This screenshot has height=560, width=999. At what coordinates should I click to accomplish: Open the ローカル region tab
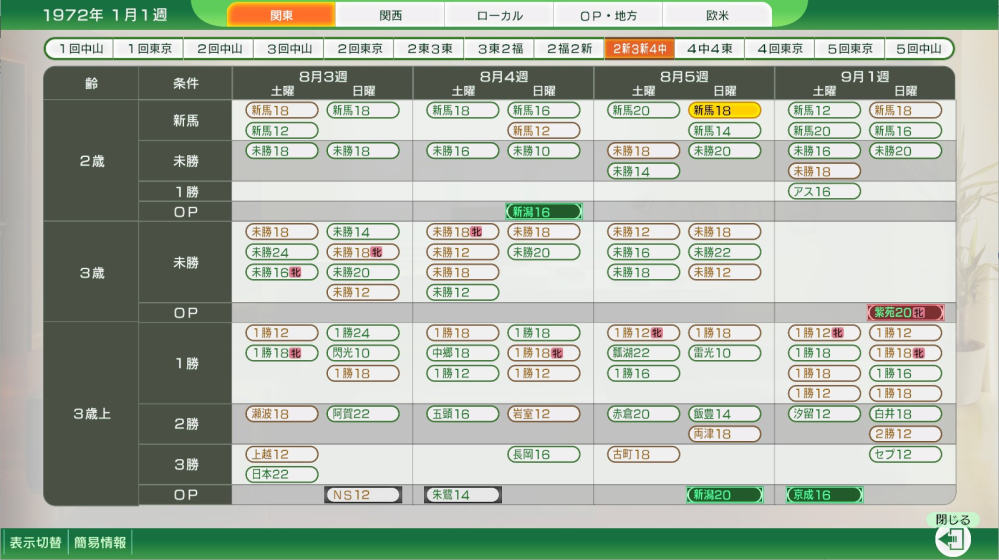click(x=500, y=15)
